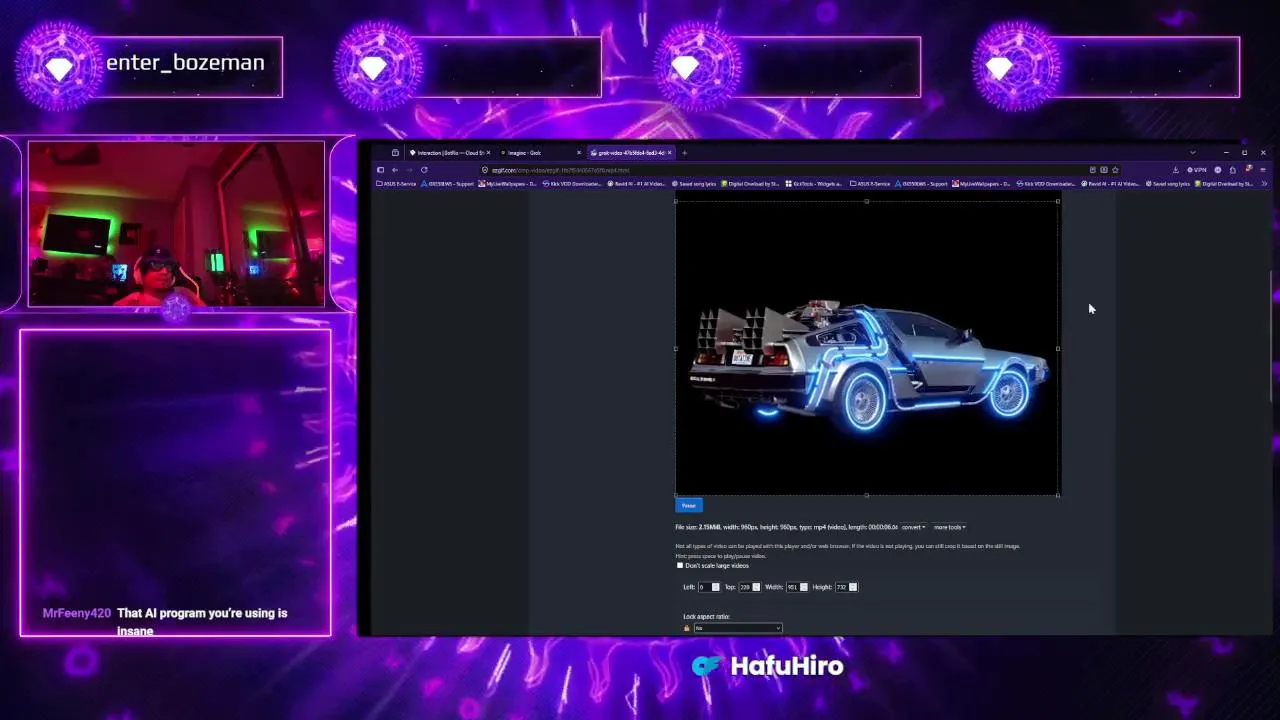1280x720 pixels.
Task: Click the HafuHiro logo at bottom
Action: tap(767, 666)
